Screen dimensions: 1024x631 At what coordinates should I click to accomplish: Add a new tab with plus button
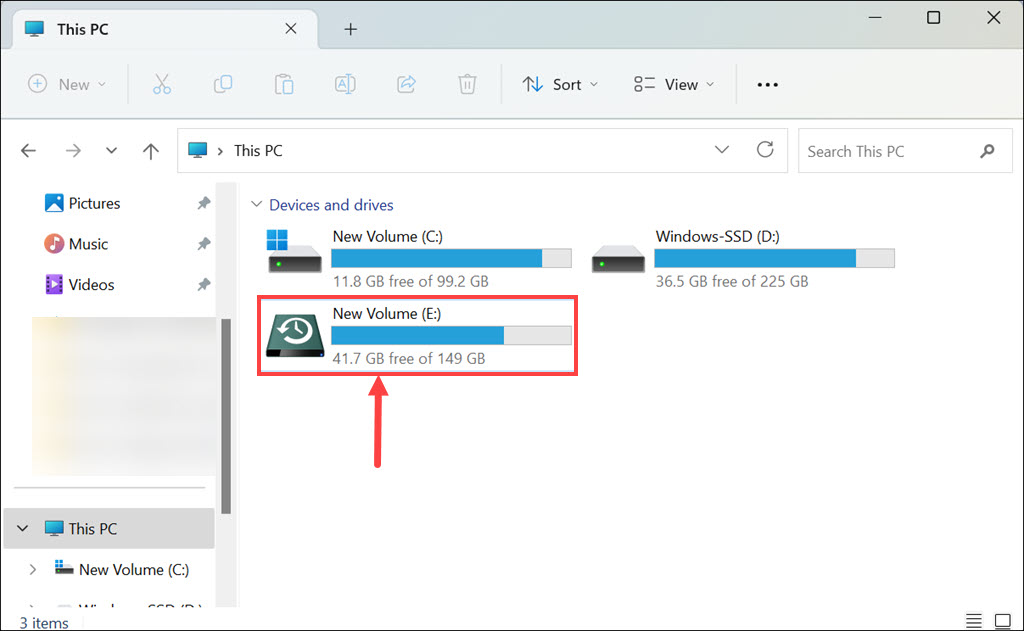tap(350, 29)
